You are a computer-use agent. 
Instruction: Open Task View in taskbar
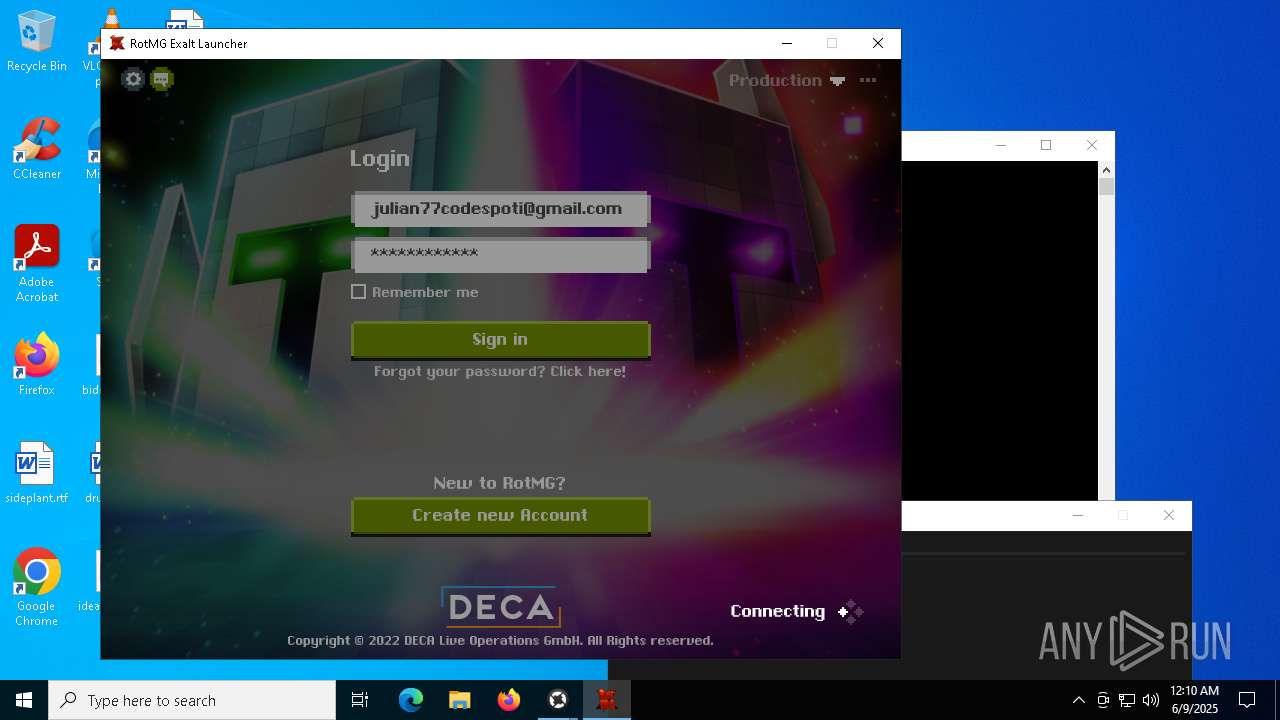point(360,700)
